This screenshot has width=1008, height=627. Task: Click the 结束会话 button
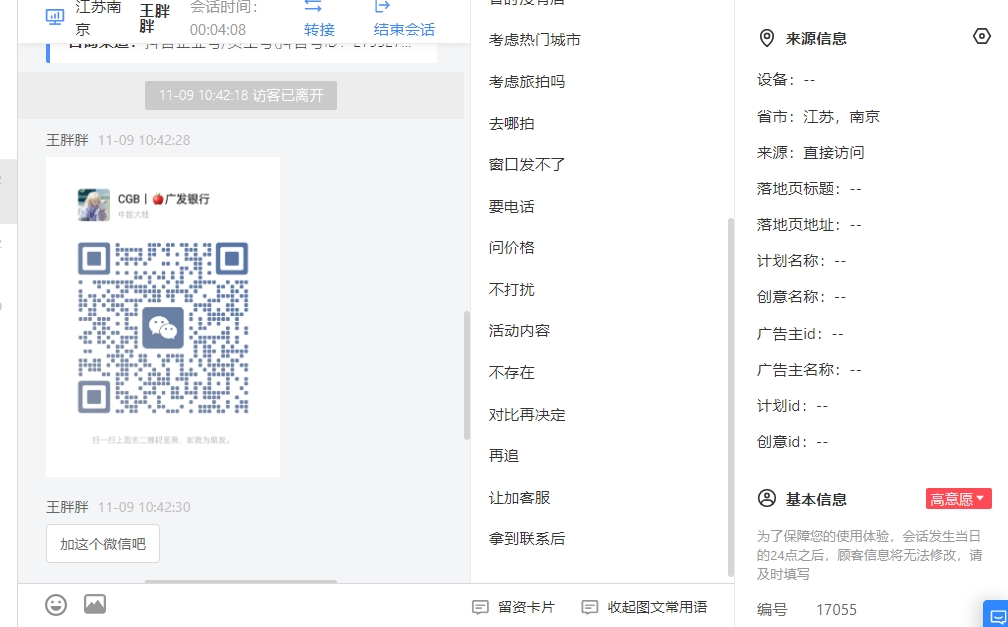(x=404, y=30)
